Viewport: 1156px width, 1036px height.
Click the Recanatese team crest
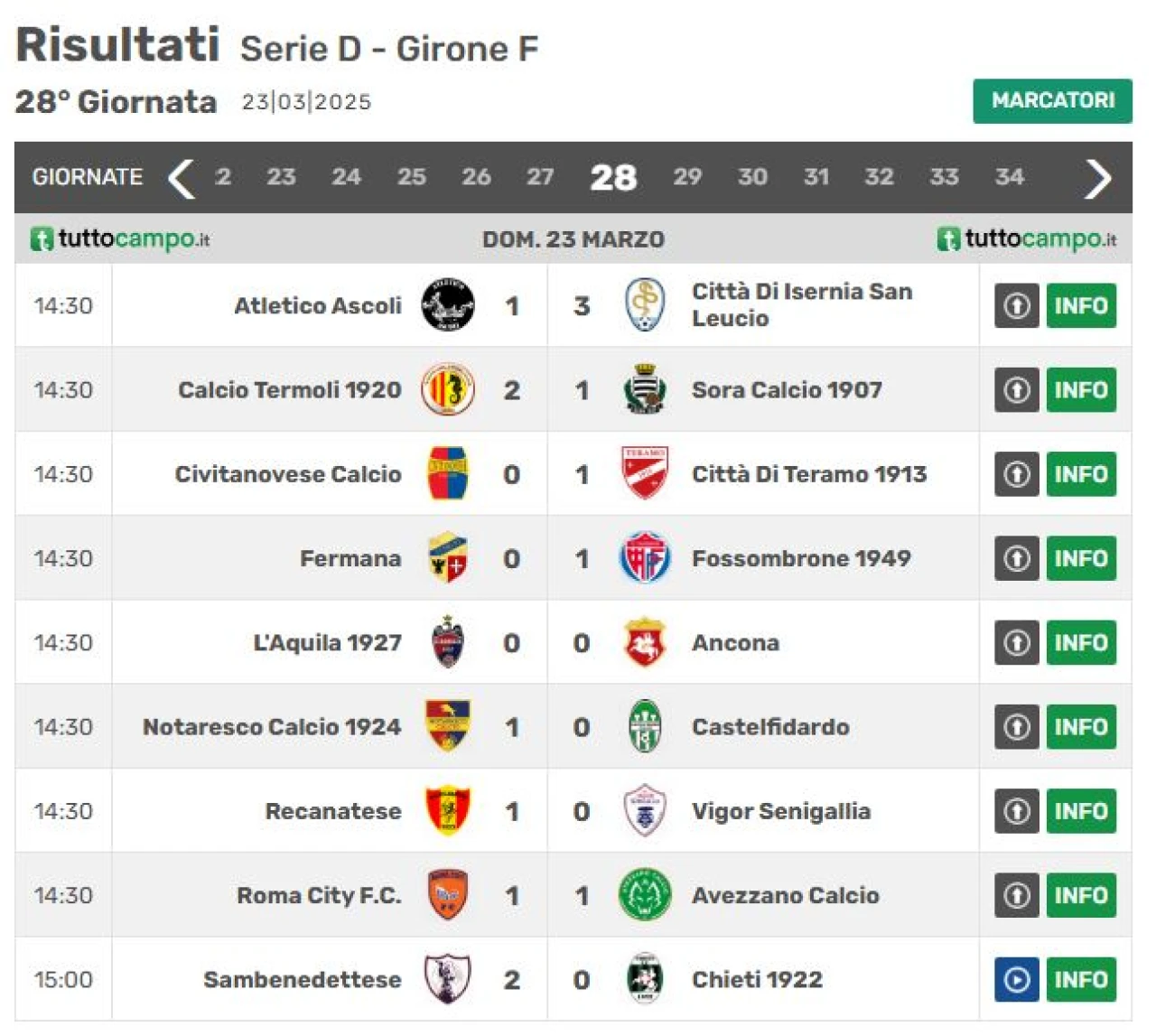[x=448, y=810]
